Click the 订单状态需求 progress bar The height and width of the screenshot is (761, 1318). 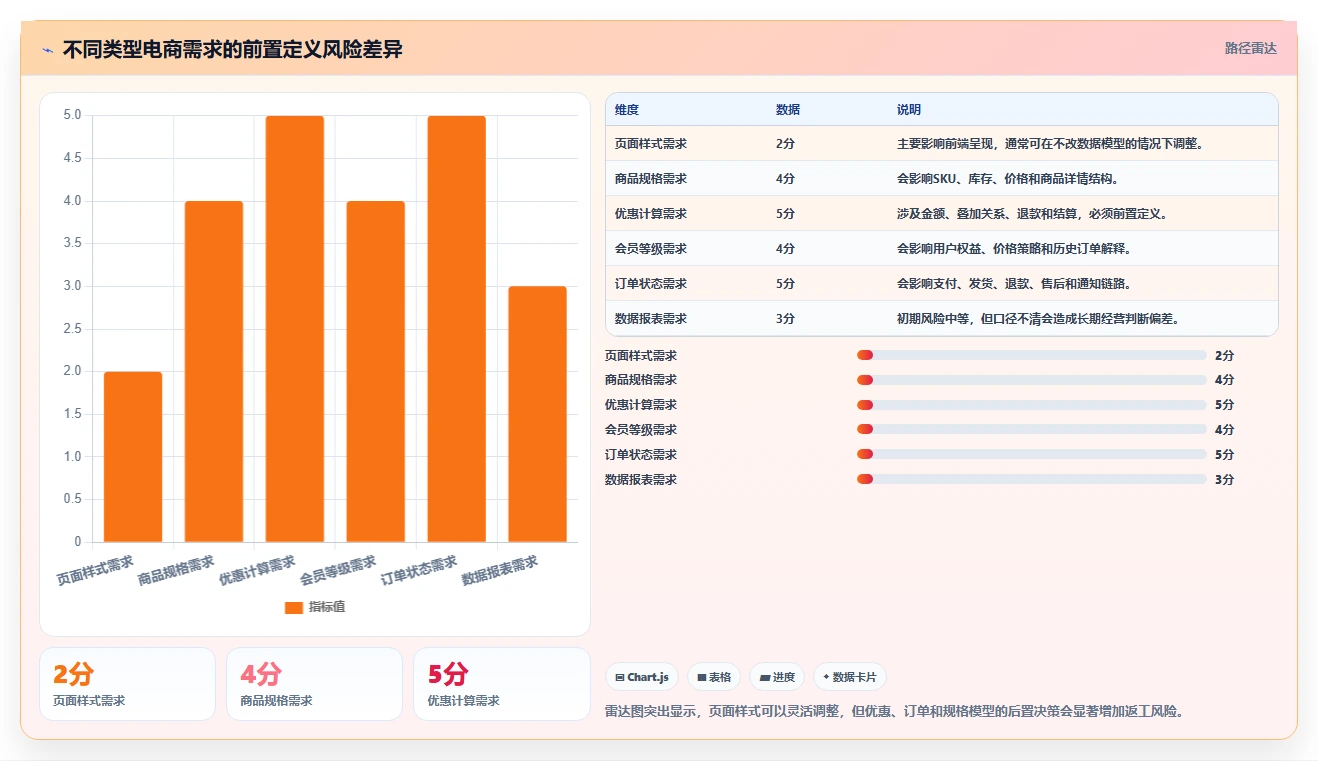point(1031,455)
